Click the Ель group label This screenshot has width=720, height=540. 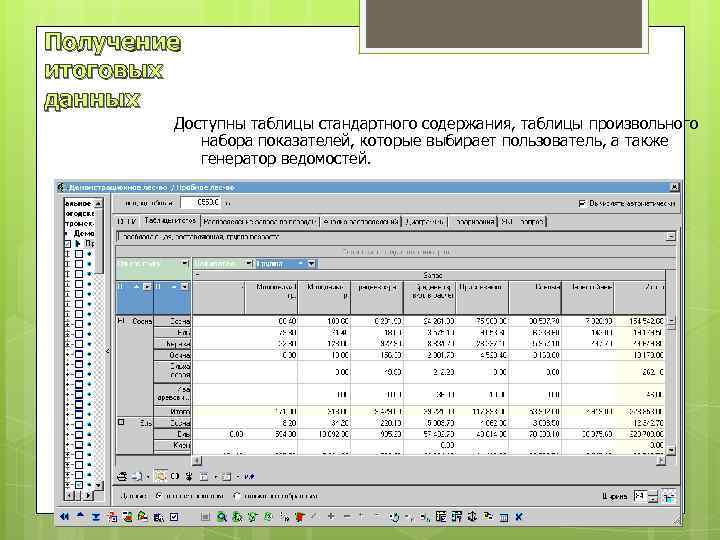146,423
